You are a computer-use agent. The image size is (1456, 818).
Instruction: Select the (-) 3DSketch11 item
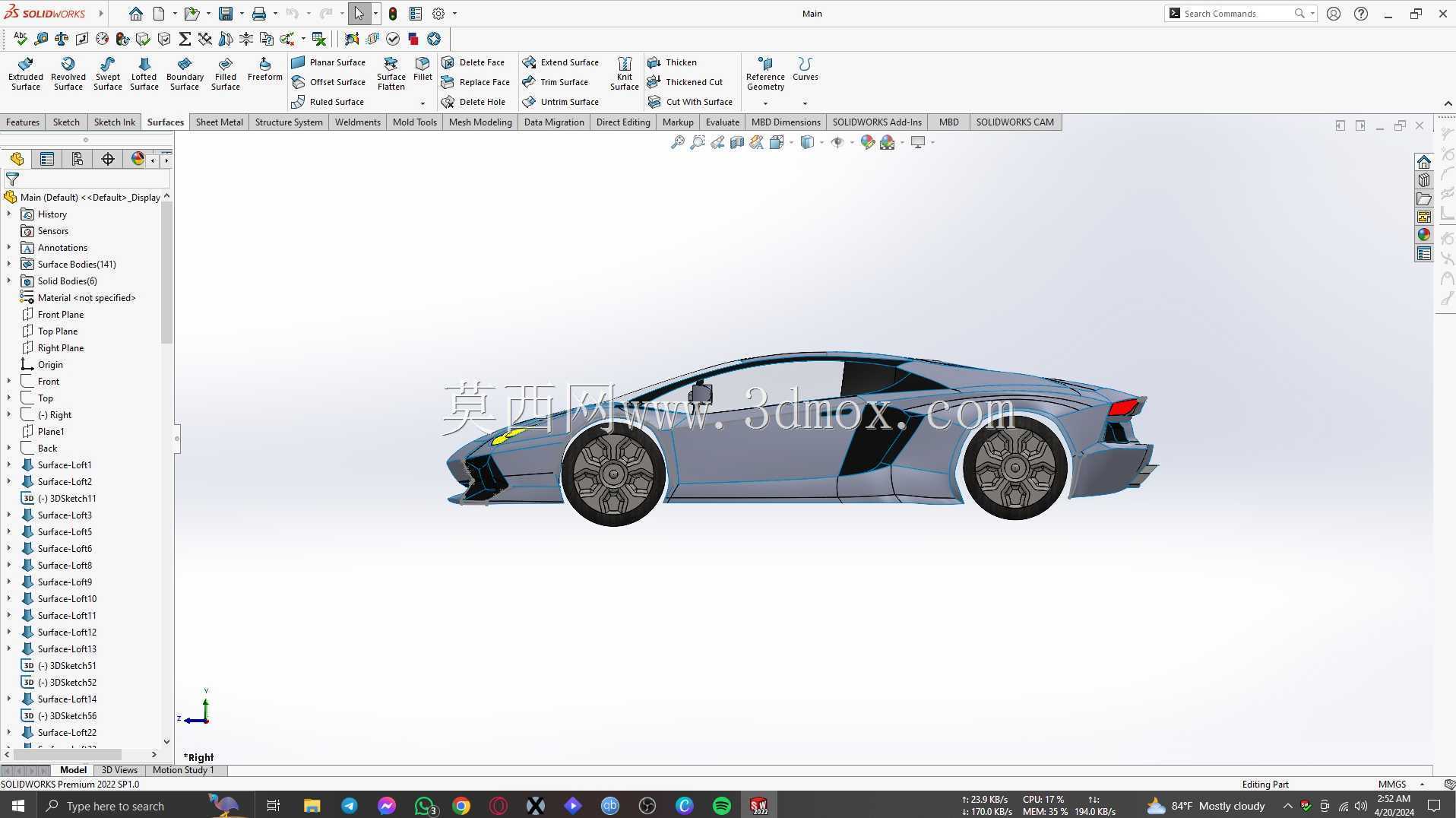[59, 499]
